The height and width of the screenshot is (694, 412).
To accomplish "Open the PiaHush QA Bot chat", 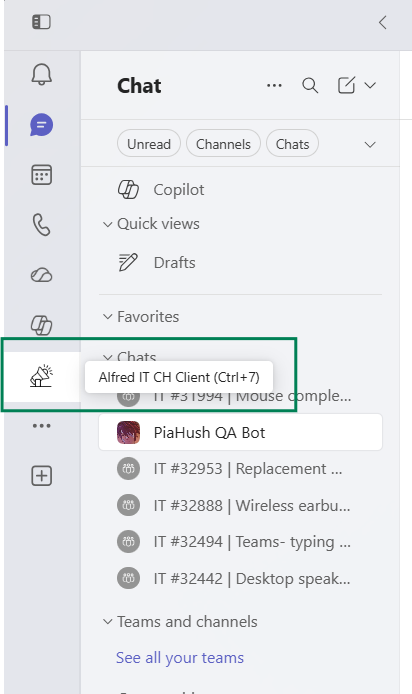I will point(240,432).
